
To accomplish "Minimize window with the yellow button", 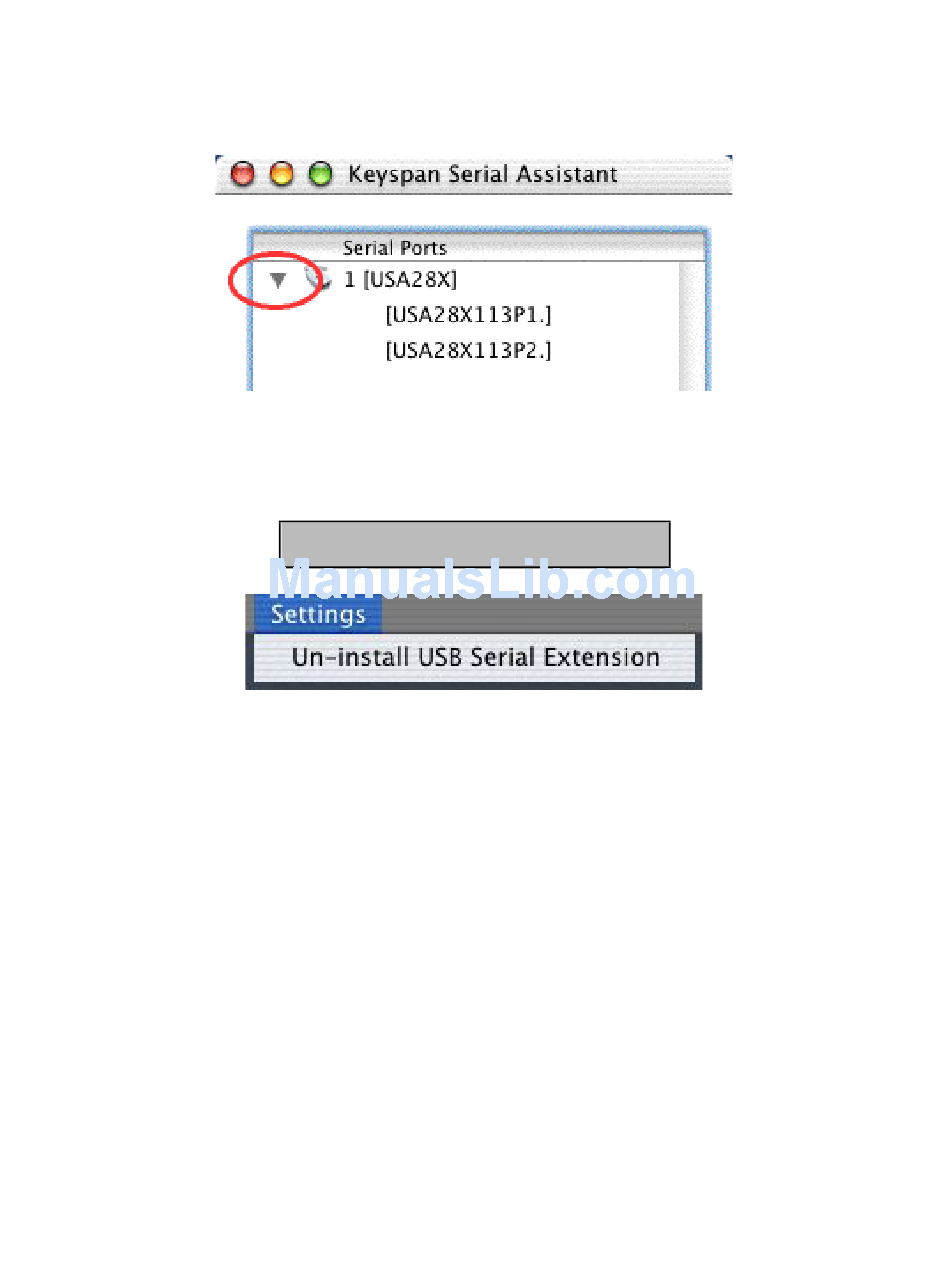I will coord(282,175).
